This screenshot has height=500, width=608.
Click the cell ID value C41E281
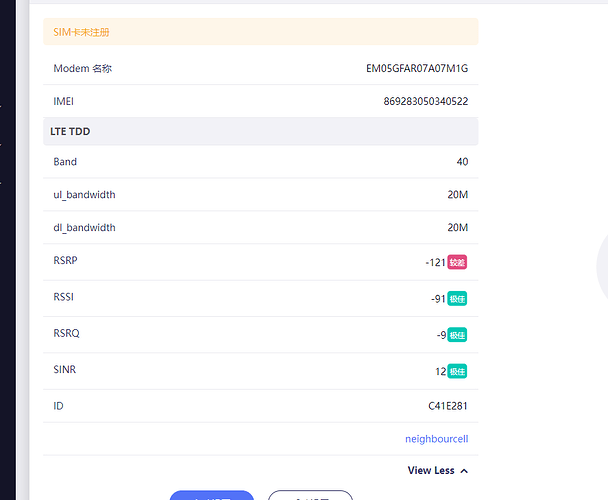coord(448,407)
